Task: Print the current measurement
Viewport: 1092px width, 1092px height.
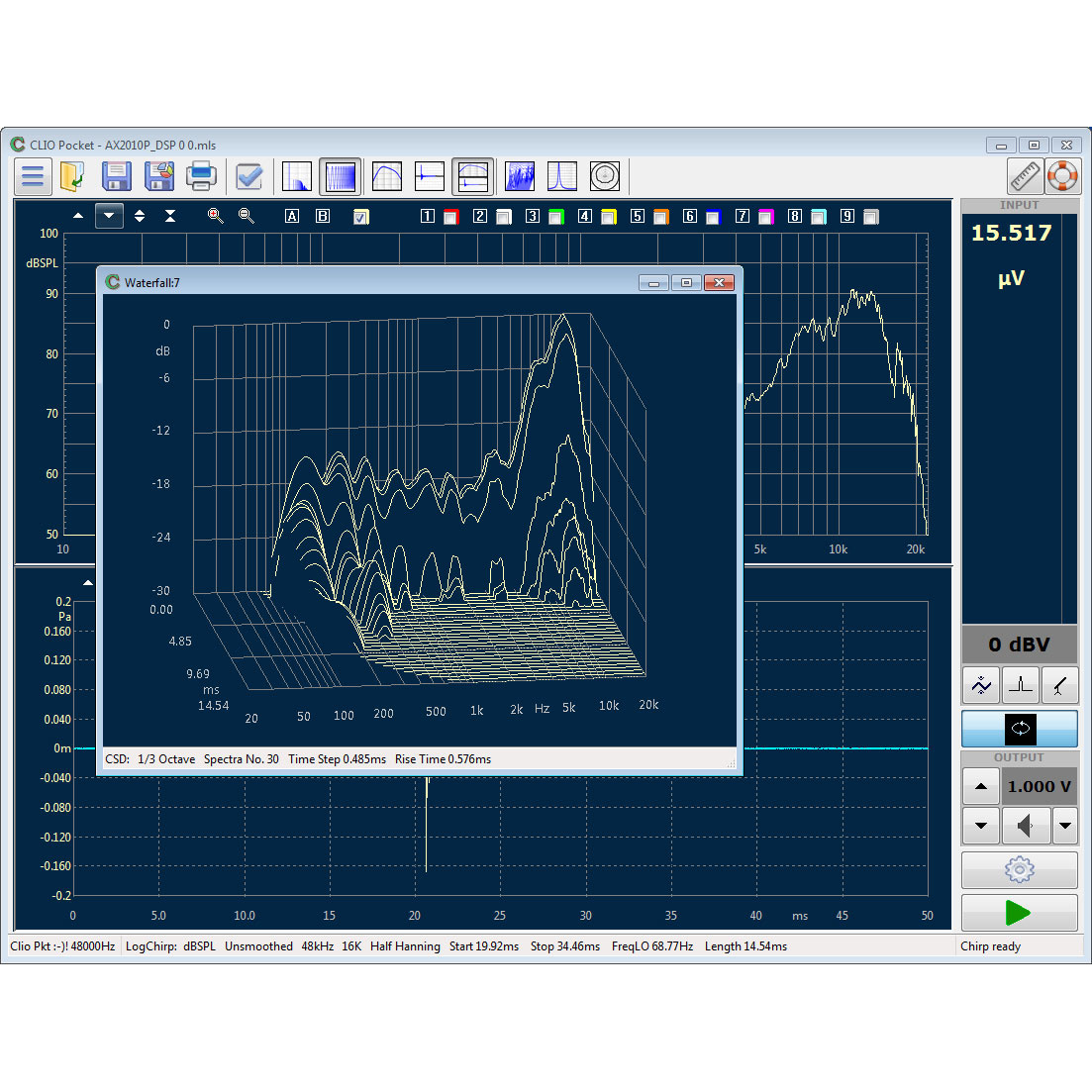Action: coord(201,176)
